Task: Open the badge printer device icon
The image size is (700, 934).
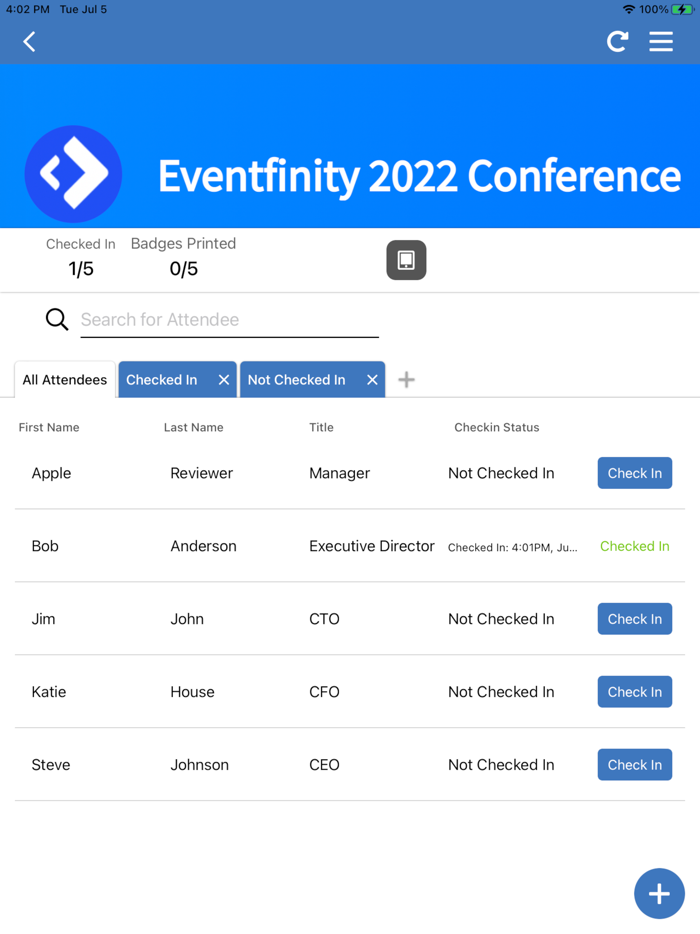Action: [x=406, y=259]
